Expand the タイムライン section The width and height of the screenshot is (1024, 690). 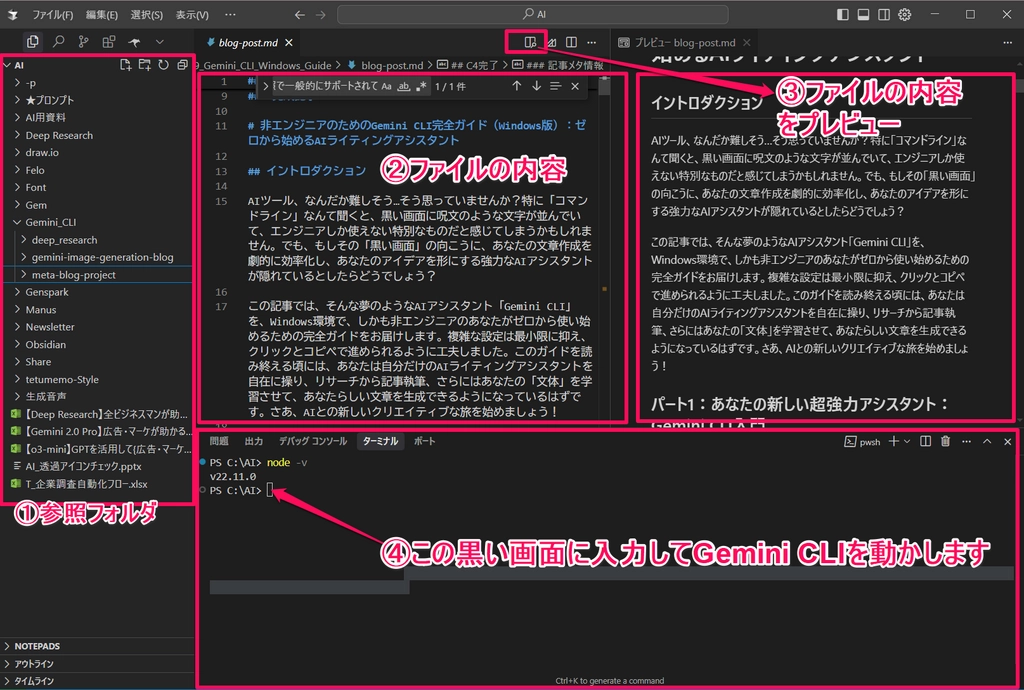pyautogui.click(x=98, y=681)
